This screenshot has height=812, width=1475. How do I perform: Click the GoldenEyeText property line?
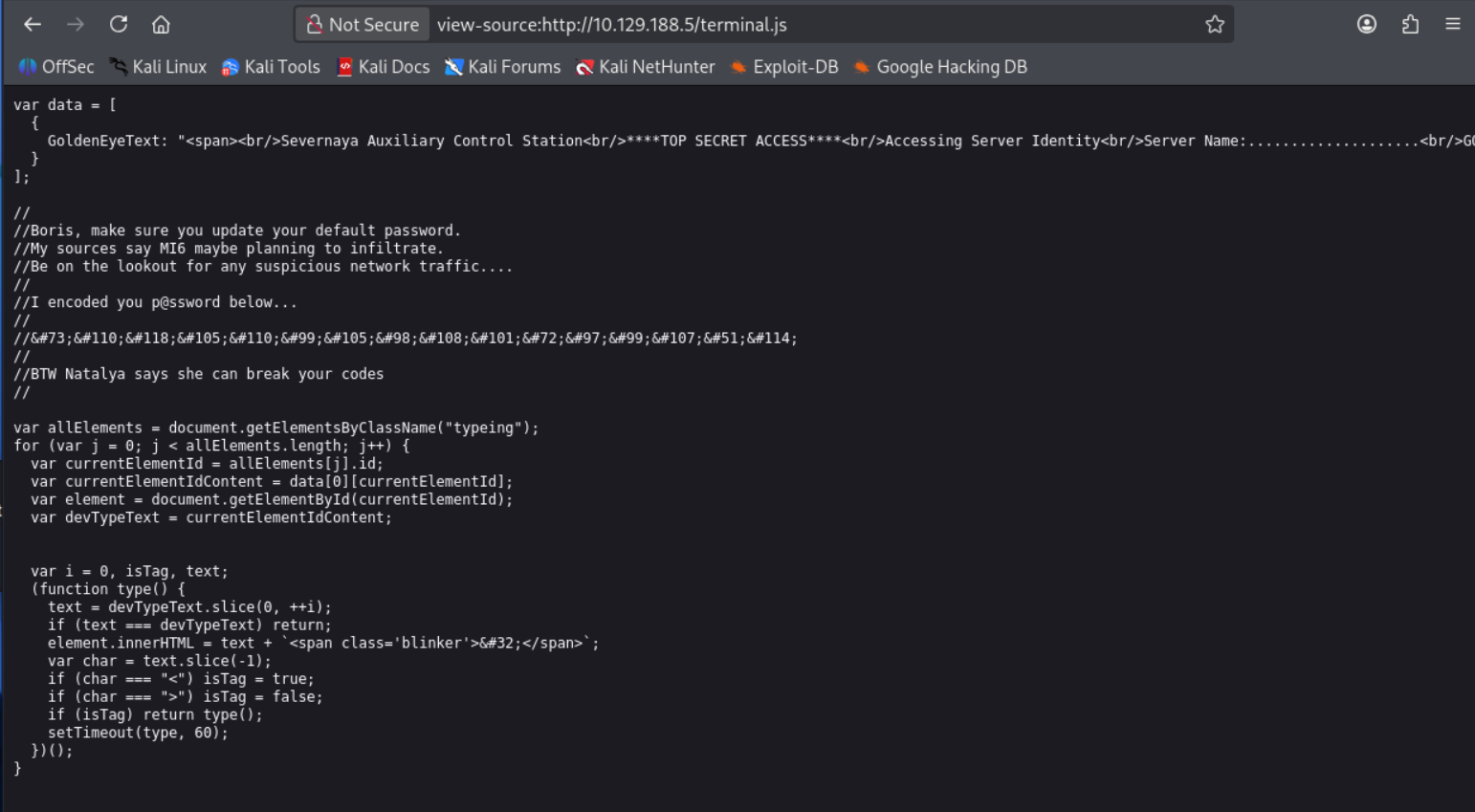click(760, 141)
